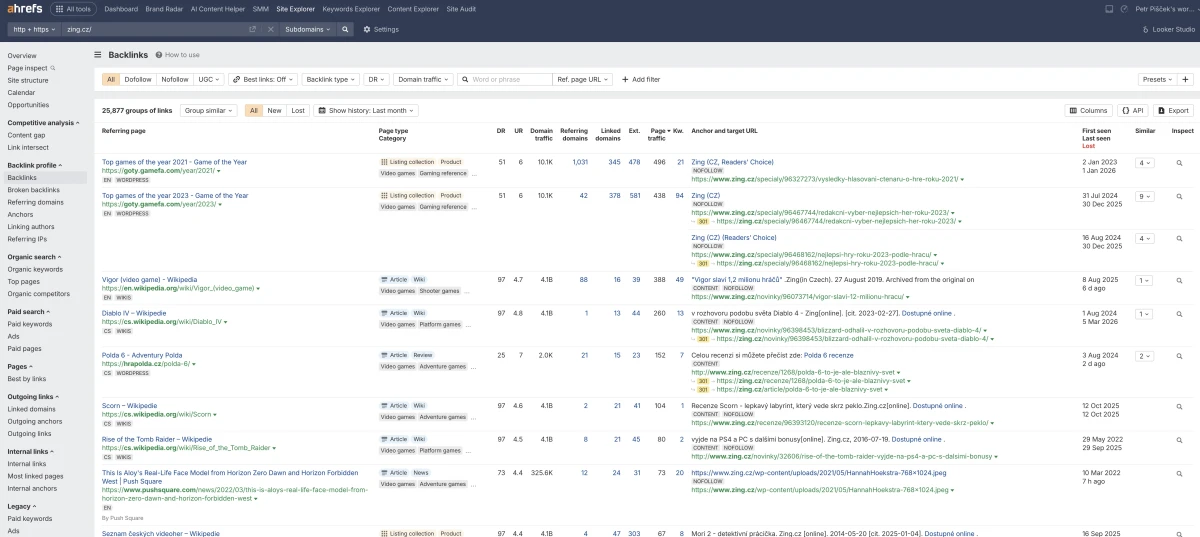The image size is (1200, 537).
Task: Open Show history: Last month dropdown
Action: tap(367, 111)
